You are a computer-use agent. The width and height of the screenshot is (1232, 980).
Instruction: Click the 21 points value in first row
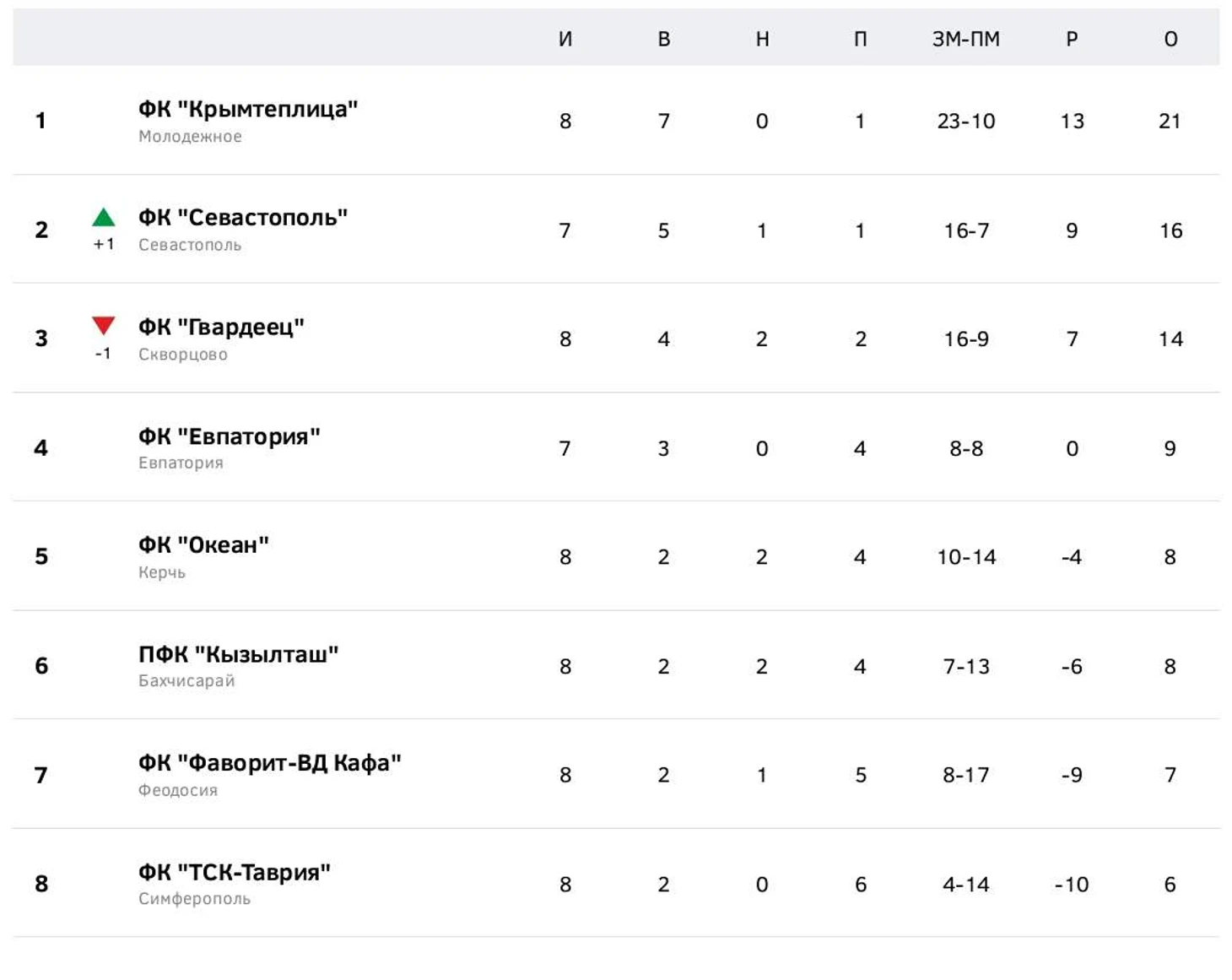[x=1170, y=122]
